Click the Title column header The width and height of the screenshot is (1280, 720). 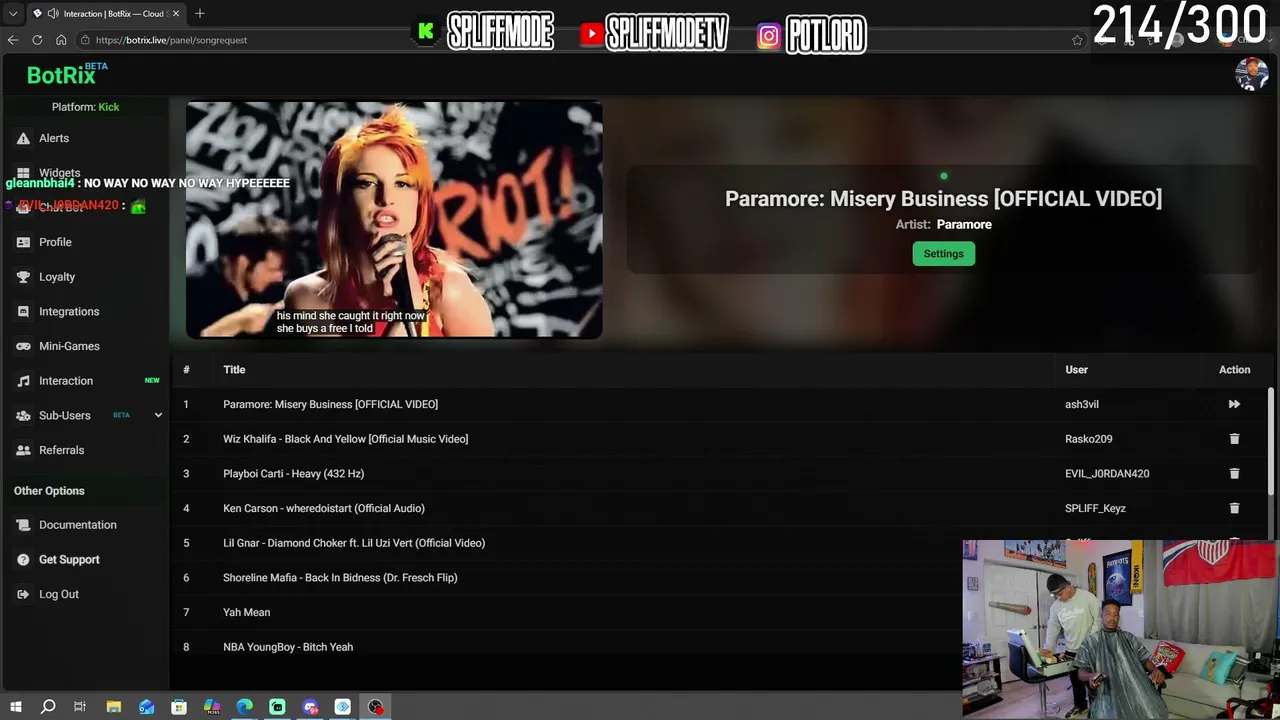(x=234, y=370)
